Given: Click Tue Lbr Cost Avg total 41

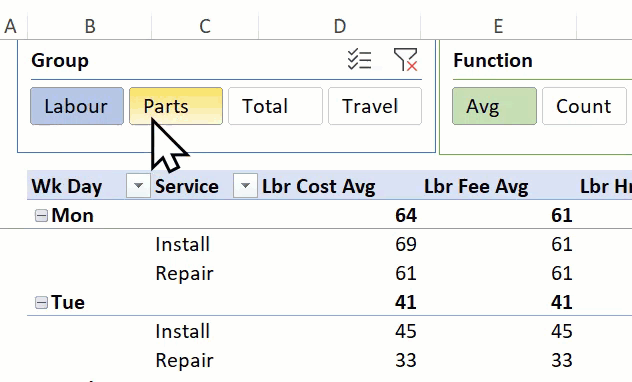Looking at the screenshot, I should coord(406,303).
